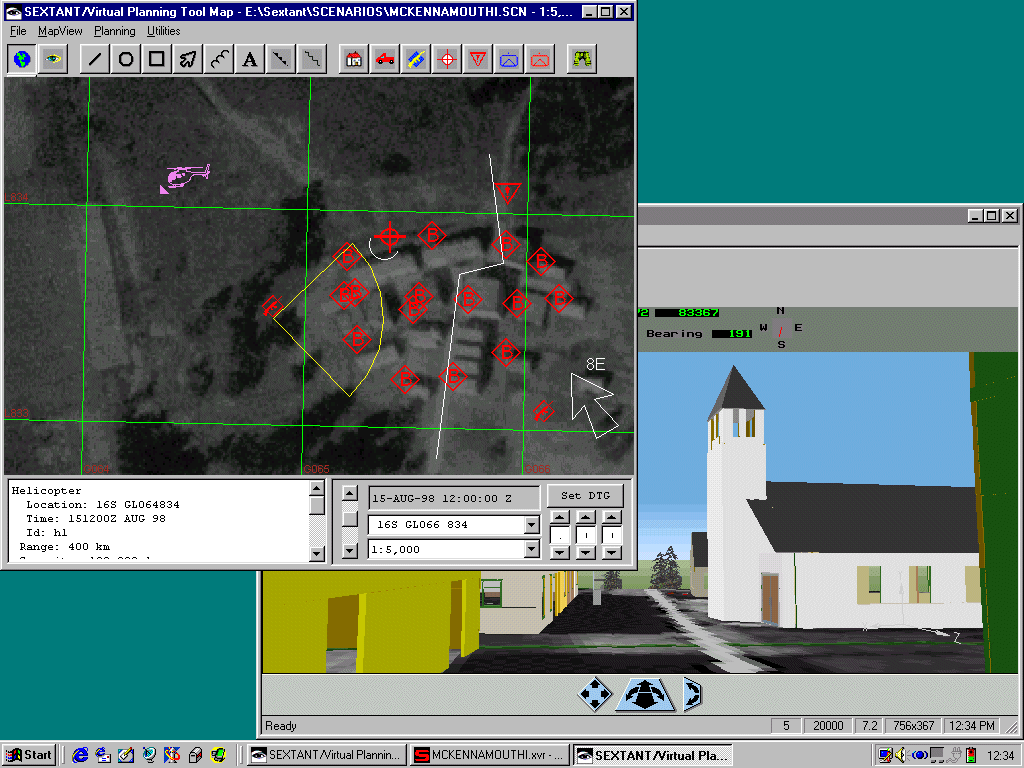Choose the red truck vehicle tool
This screenshot has width=1024, height=768.
click(x=385, y=59)
